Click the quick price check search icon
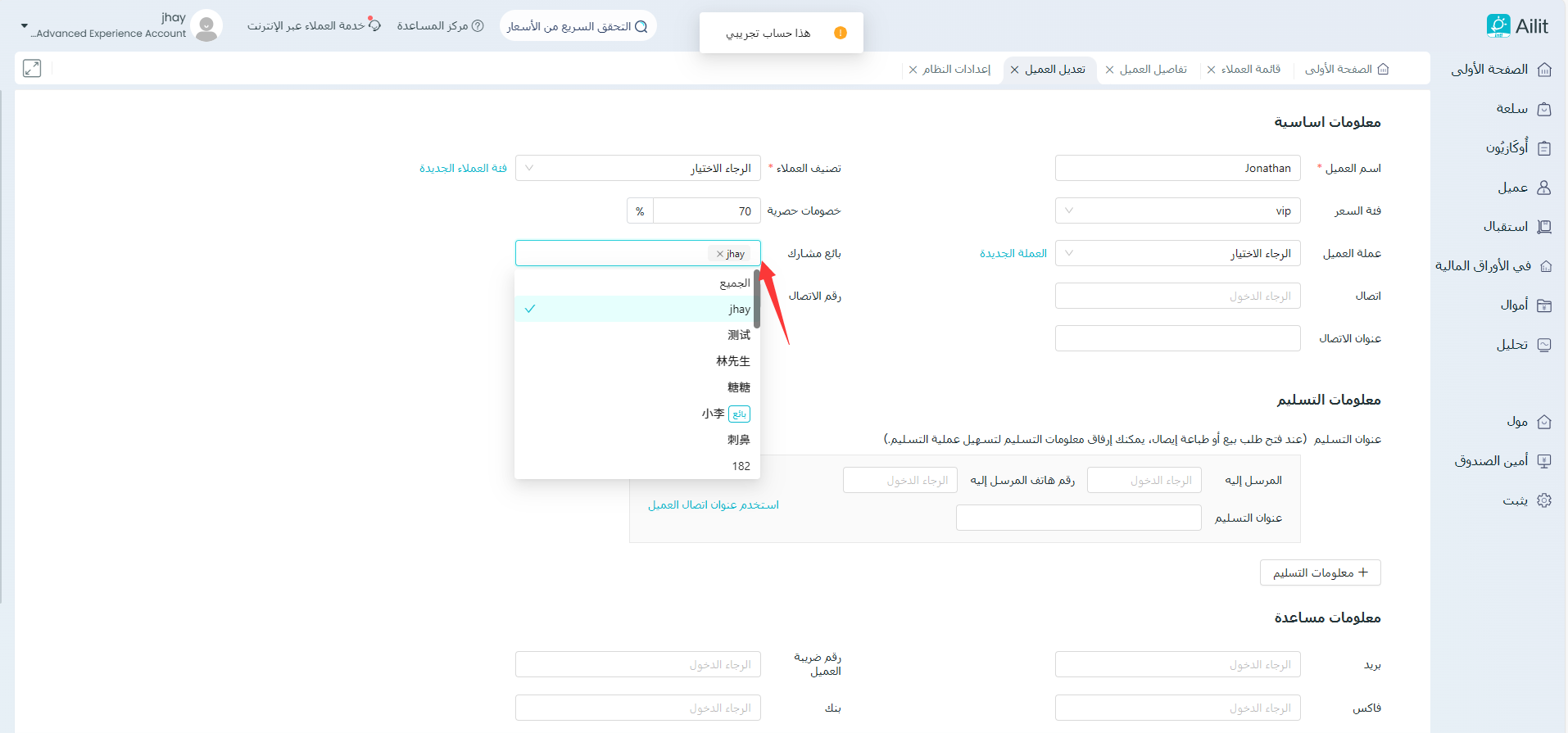 pos(641,27)
